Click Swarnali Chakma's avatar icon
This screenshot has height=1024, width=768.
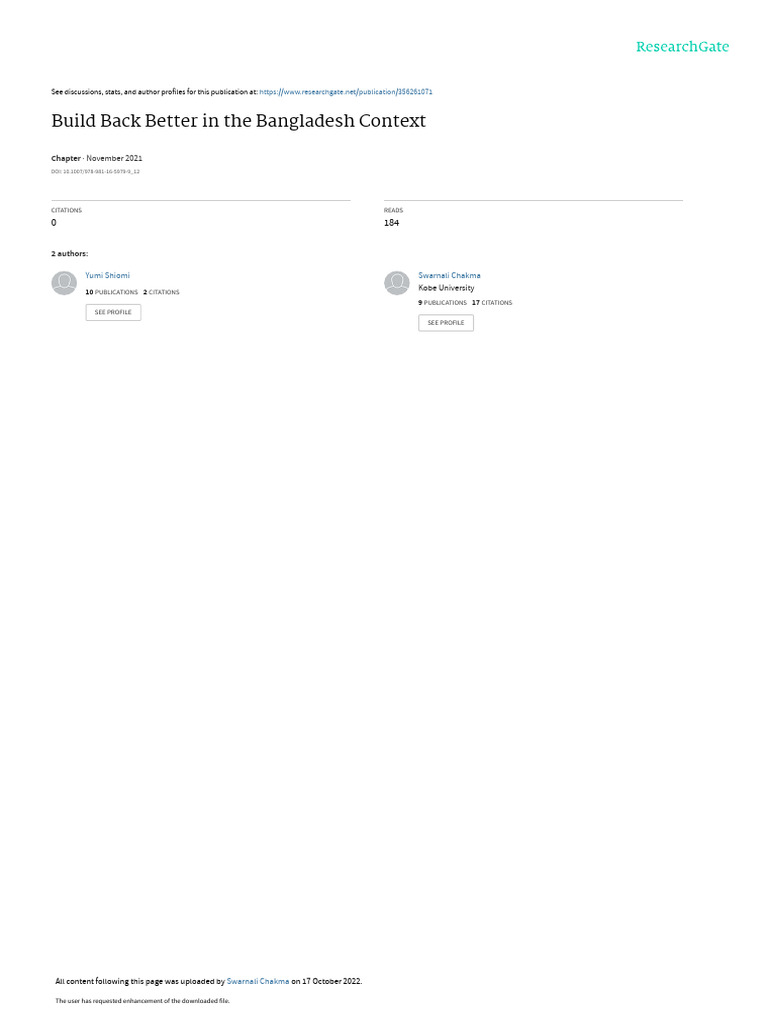[396, 283]
